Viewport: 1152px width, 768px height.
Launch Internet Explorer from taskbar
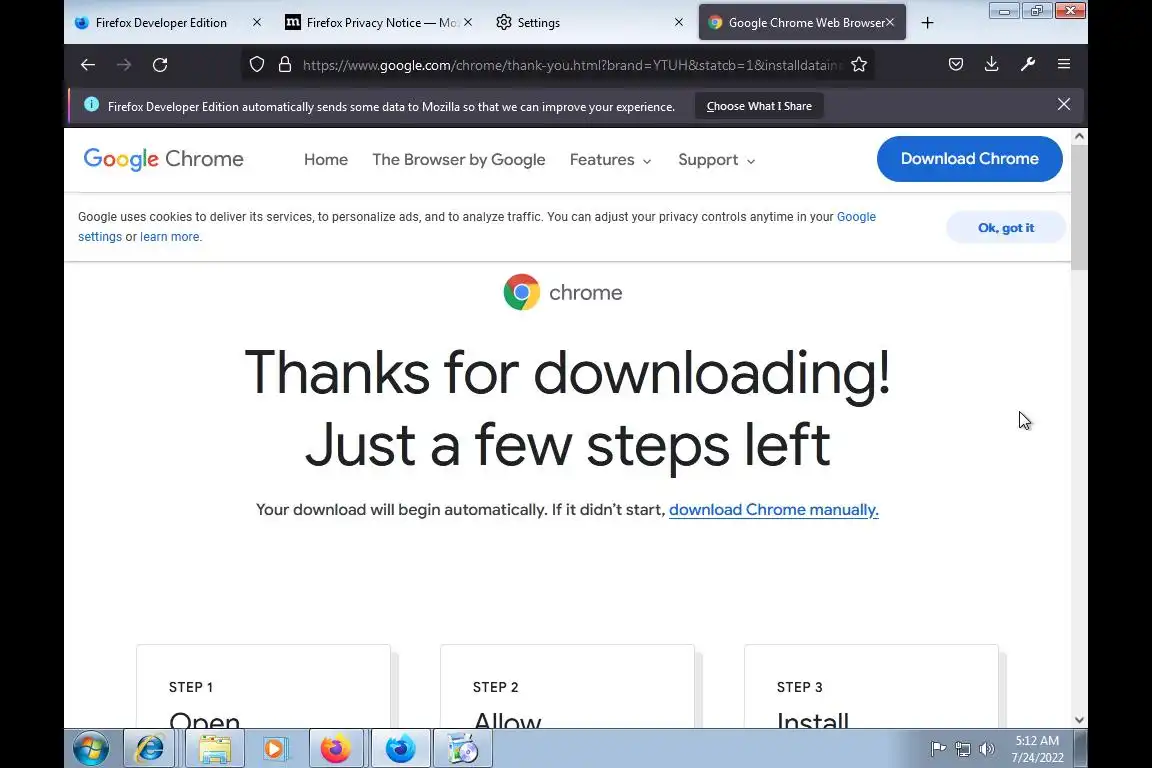(149, 749)
